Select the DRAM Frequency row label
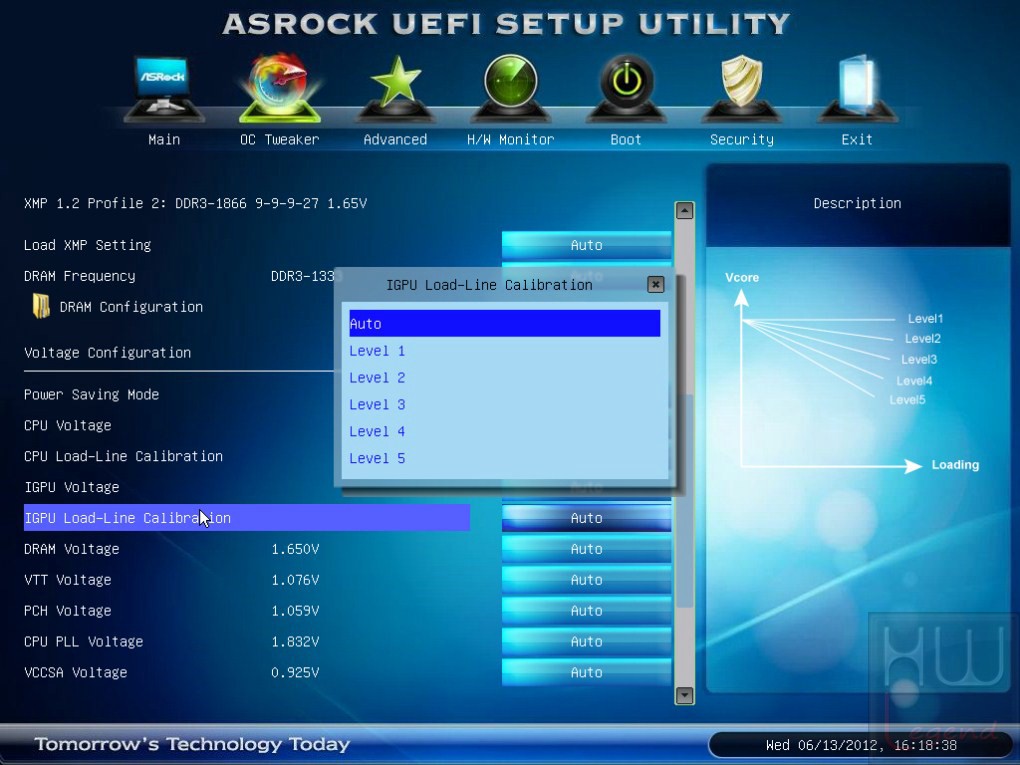The image size is (1020, 765). coord(79,276)
